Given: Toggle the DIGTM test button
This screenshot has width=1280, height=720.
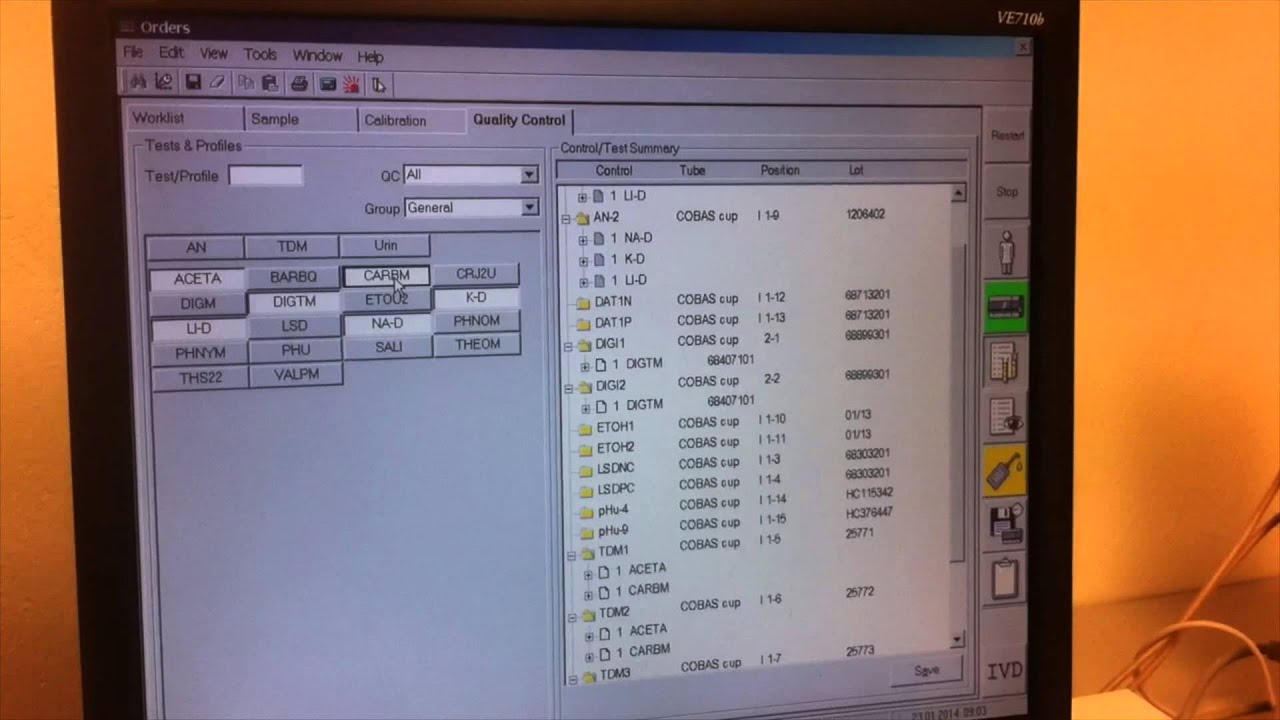Looking at the screenshot, I should 294,301.
